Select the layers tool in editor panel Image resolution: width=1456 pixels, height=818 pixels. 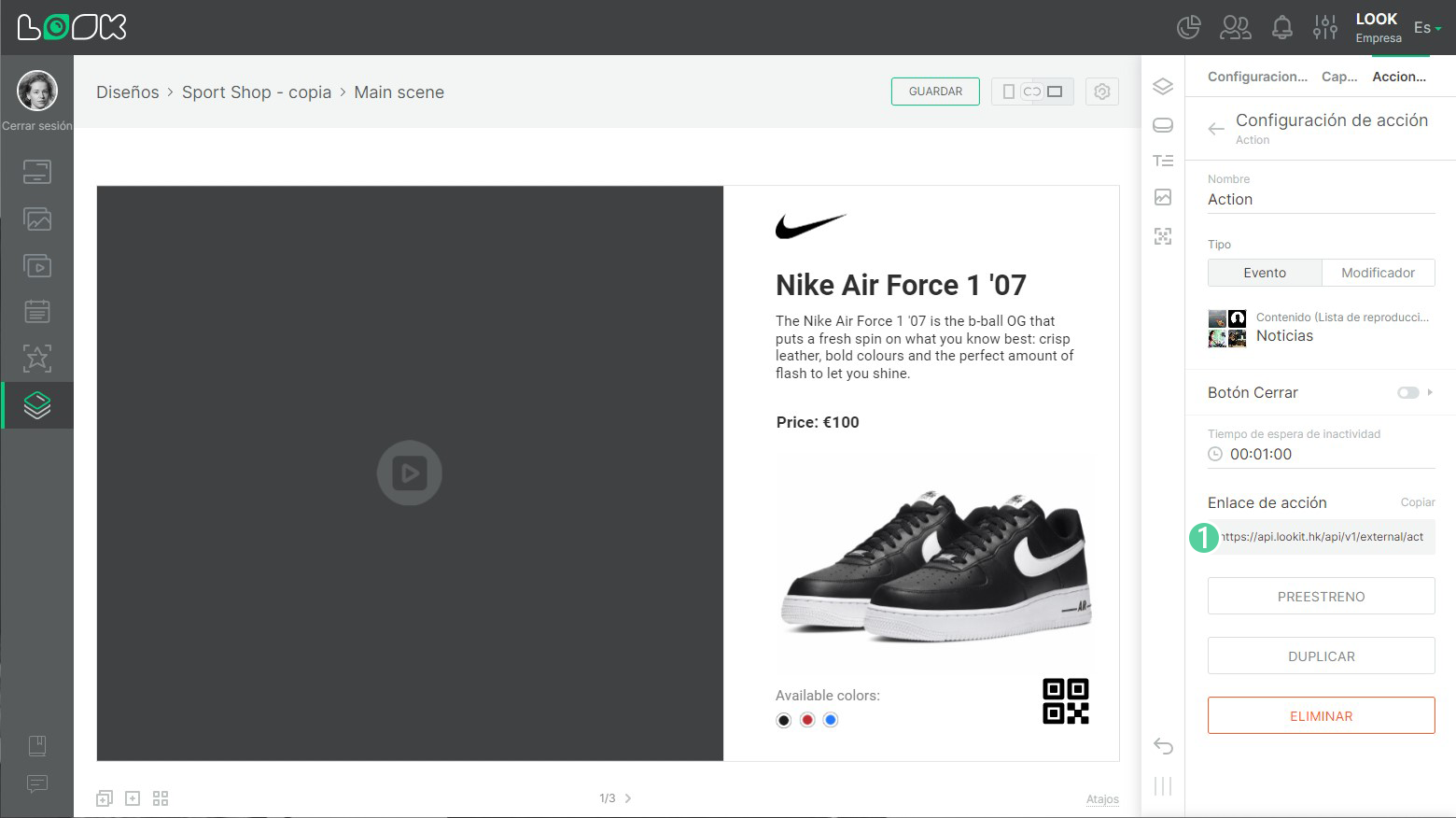point(1163,87)
